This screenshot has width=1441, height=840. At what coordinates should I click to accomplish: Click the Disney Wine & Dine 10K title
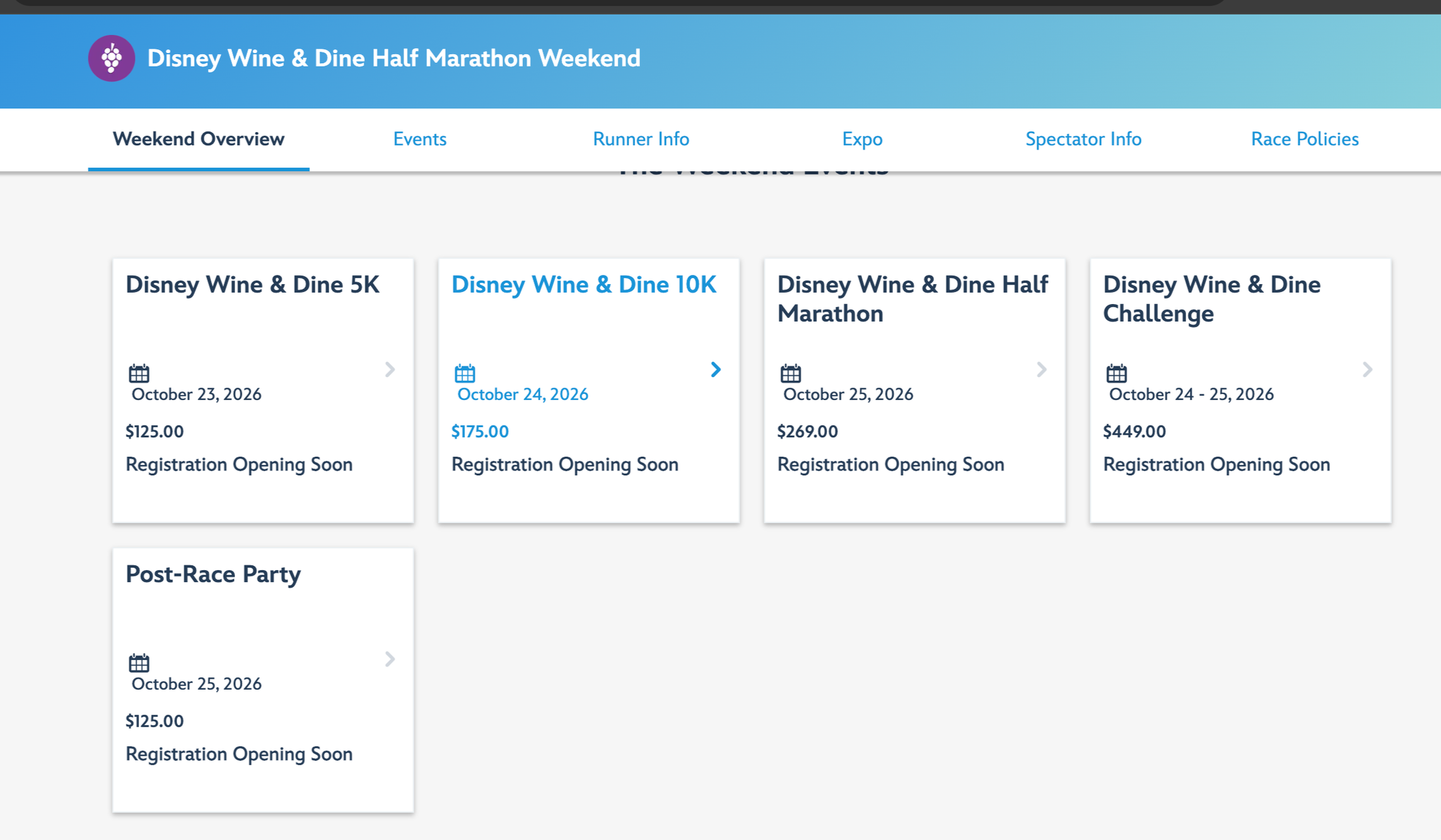click(x=583, y=285)
